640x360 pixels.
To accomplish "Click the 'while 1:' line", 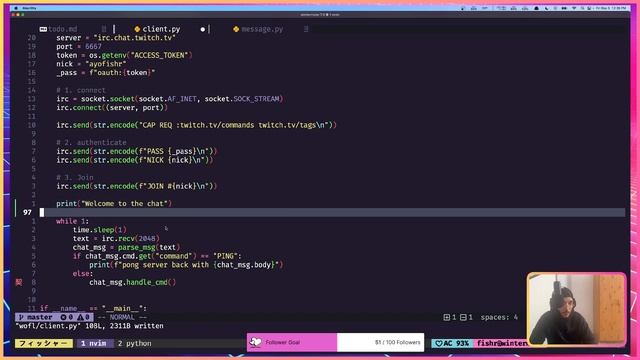I will pyautogui.click(x=72, y=221).
